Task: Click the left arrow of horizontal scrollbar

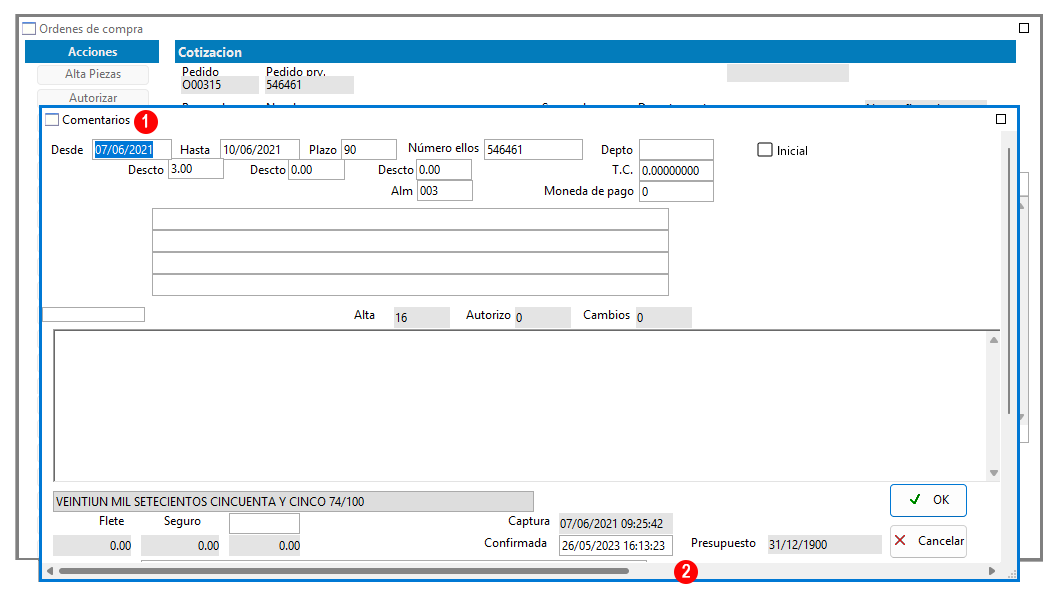Action: click(x=49, y=571)
